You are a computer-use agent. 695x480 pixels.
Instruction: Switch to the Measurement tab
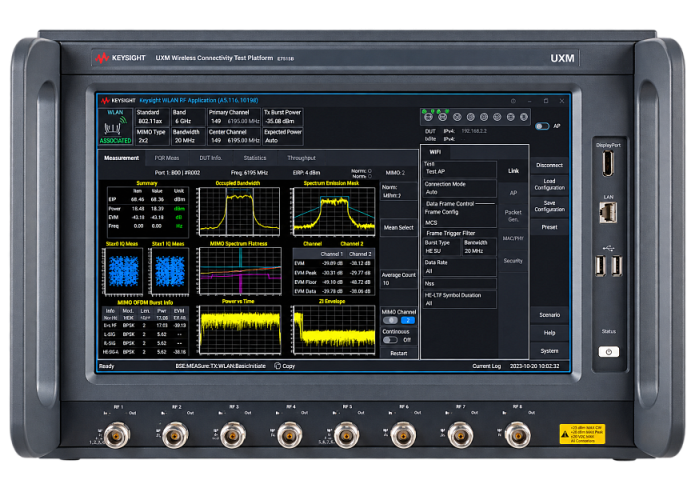(x=121, y=158)
